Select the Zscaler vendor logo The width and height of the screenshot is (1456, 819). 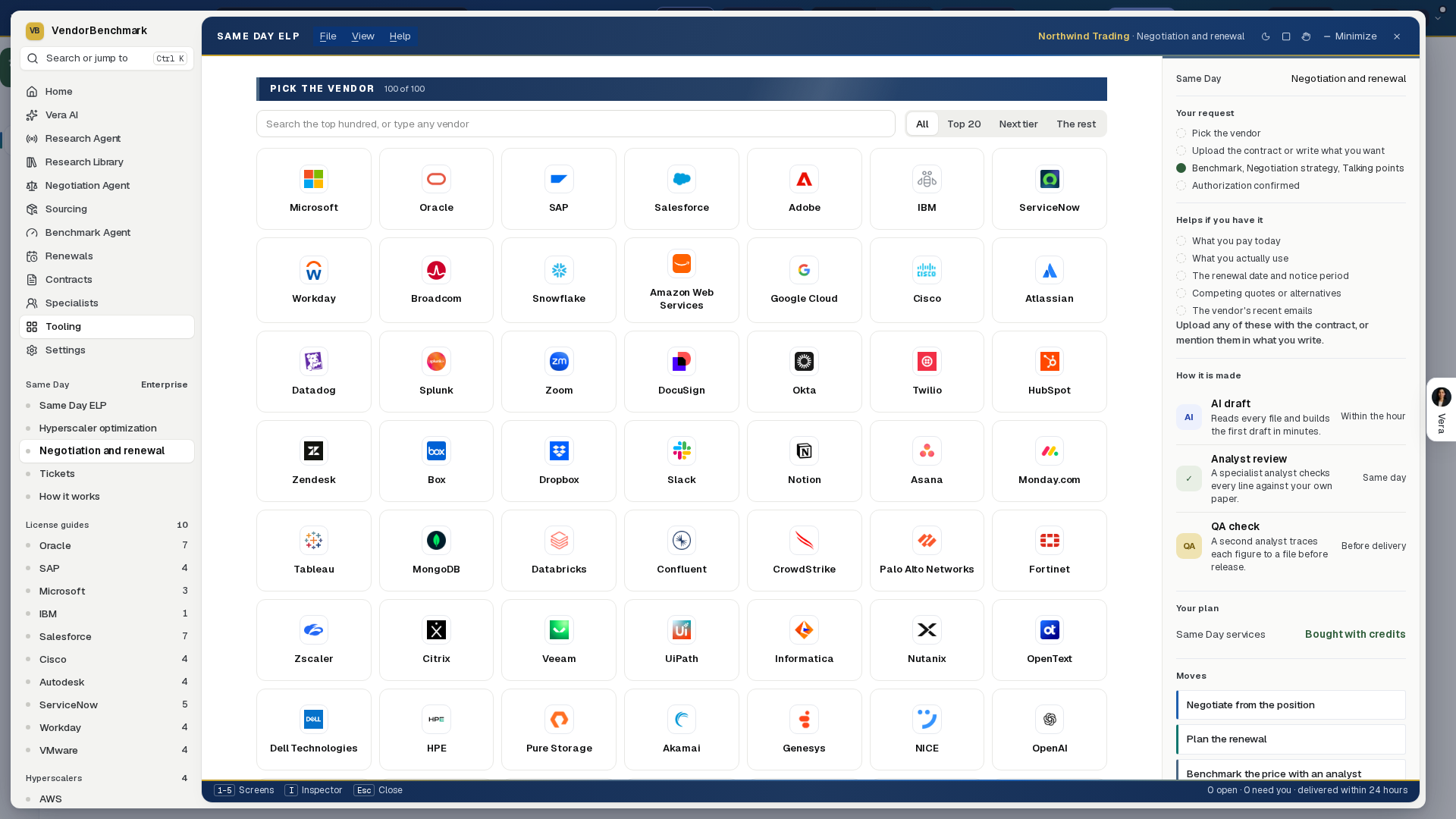point(314,631)
